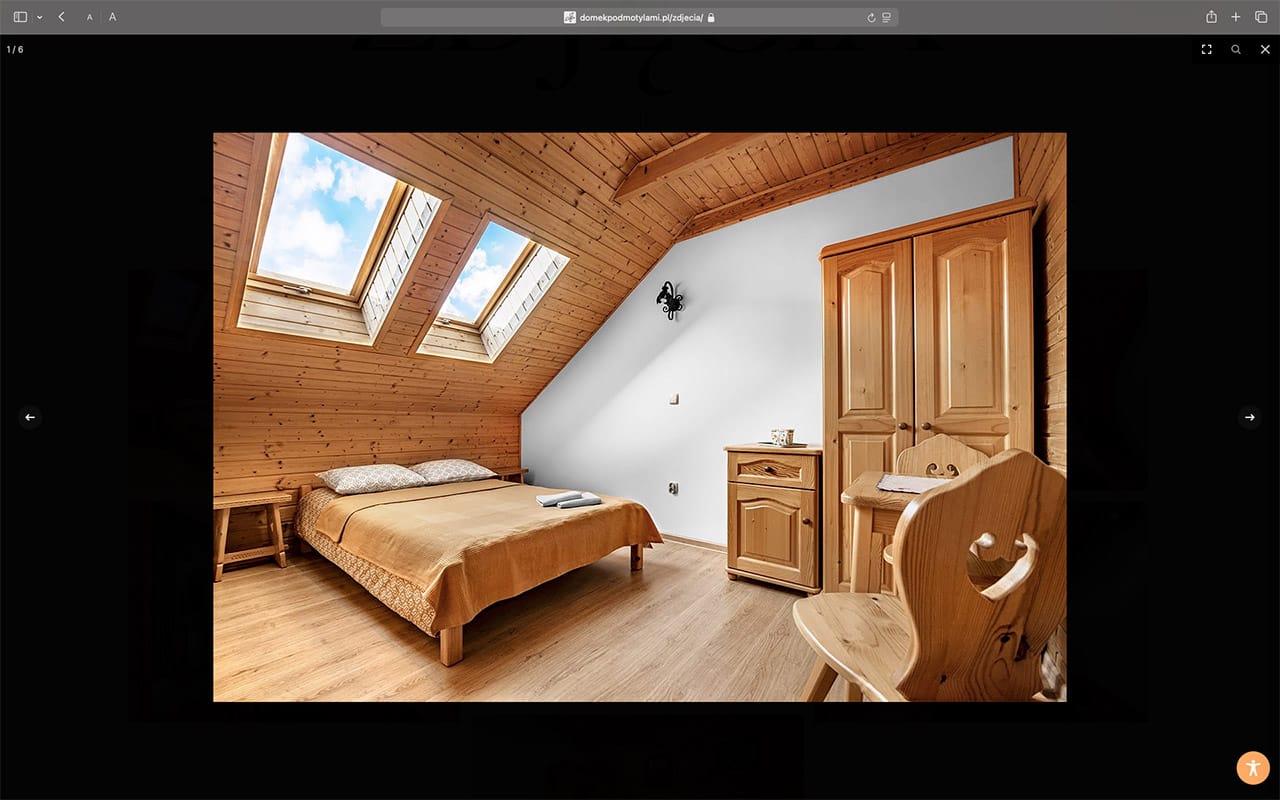Expand the sidebar tab group chevron

pyautogui.click(x=39, y=17)
